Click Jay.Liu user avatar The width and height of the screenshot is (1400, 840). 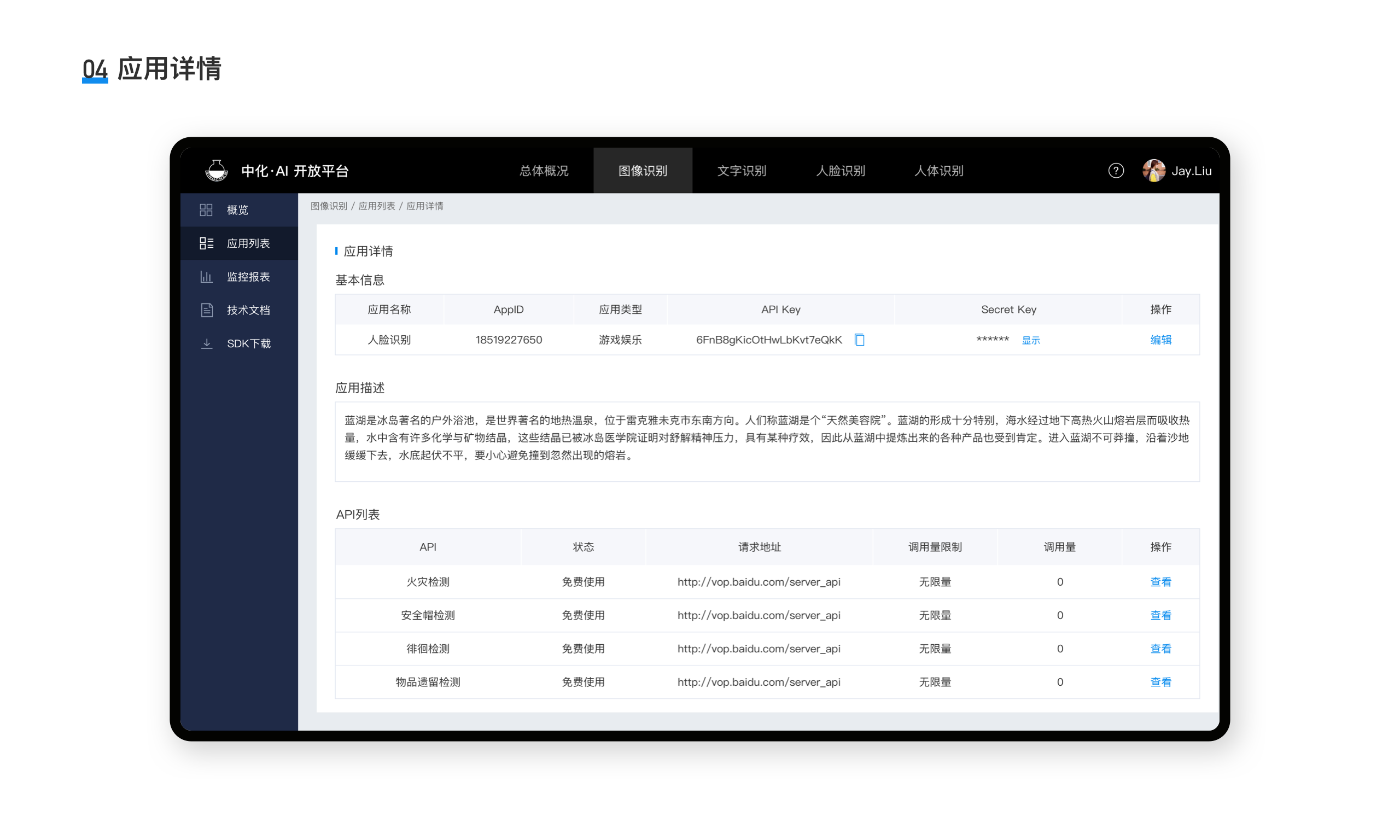[1153, 171]
